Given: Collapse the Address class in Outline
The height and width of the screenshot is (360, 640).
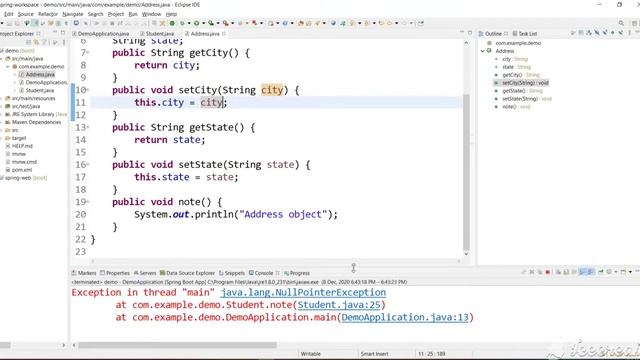Looking at the screenshot, I should click(x=482, y=51).
